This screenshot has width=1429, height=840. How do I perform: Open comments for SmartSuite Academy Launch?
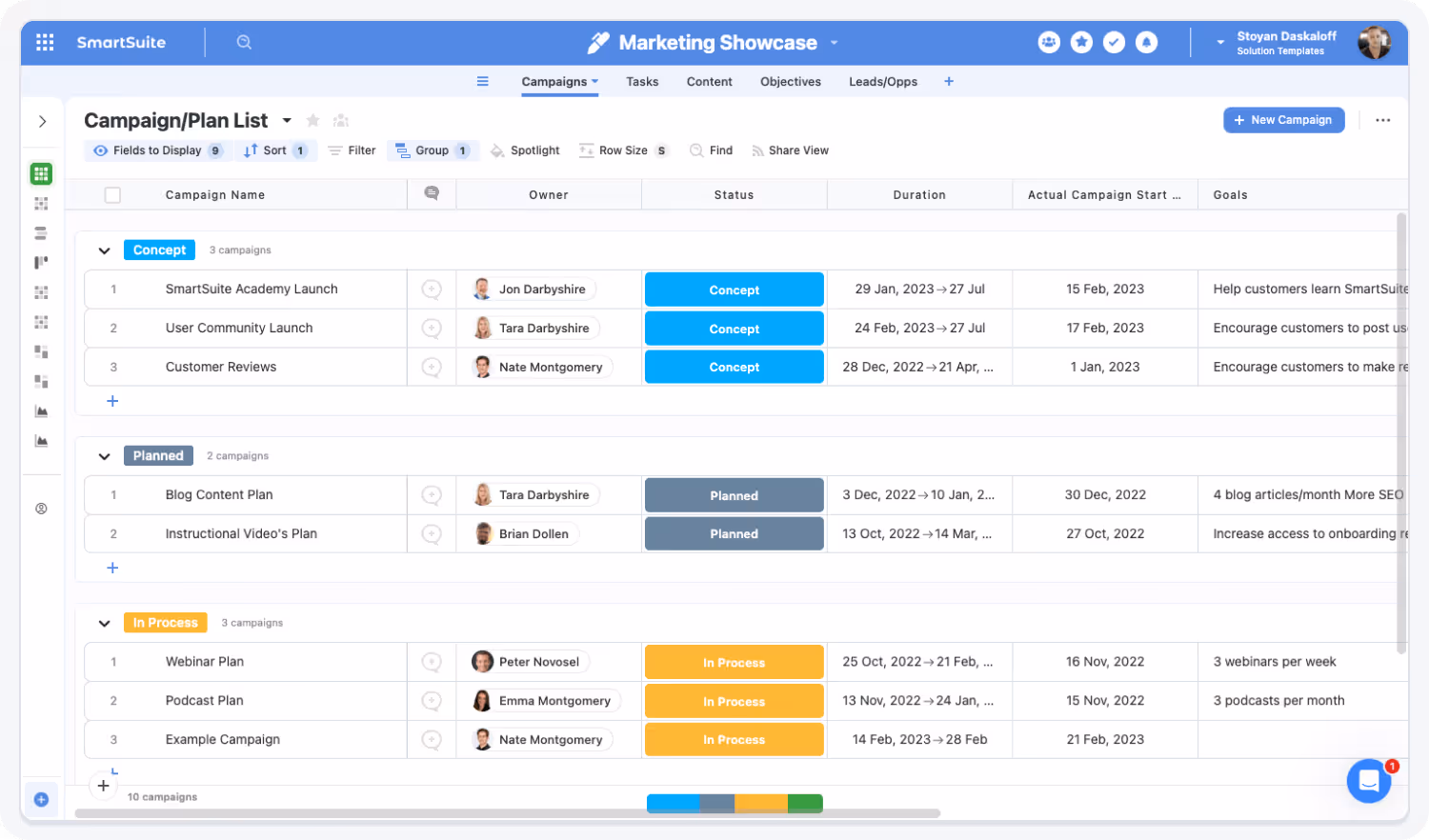coord(432,290)
